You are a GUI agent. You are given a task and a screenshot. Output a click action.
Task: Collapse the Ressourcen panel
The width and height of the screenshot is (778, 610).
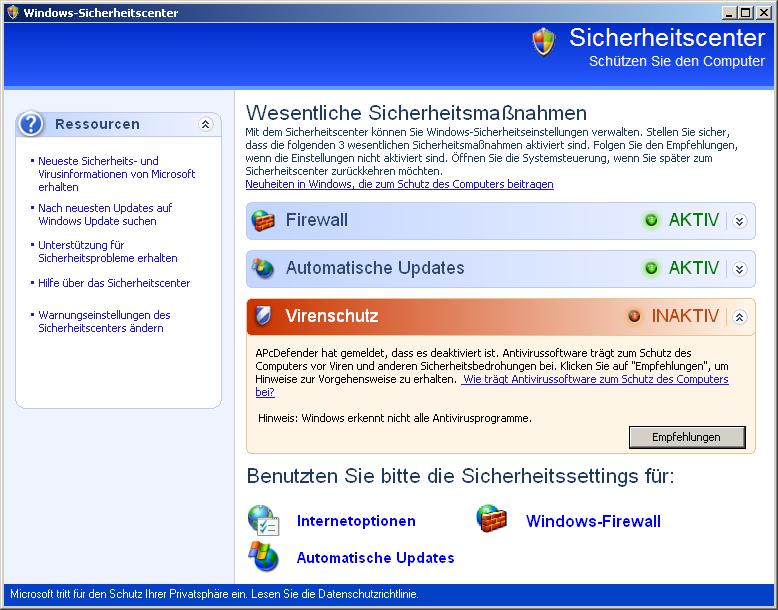pyautogui.click(x=205, y=124)
